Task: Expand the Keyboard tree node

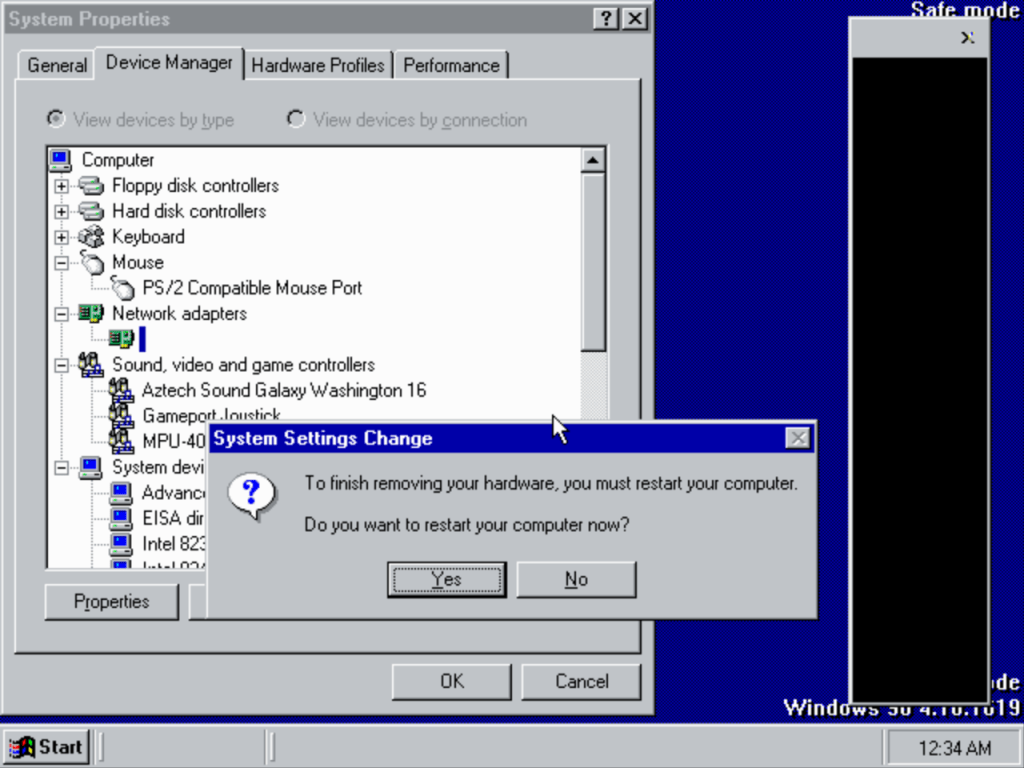Action: tap(62, 237)
